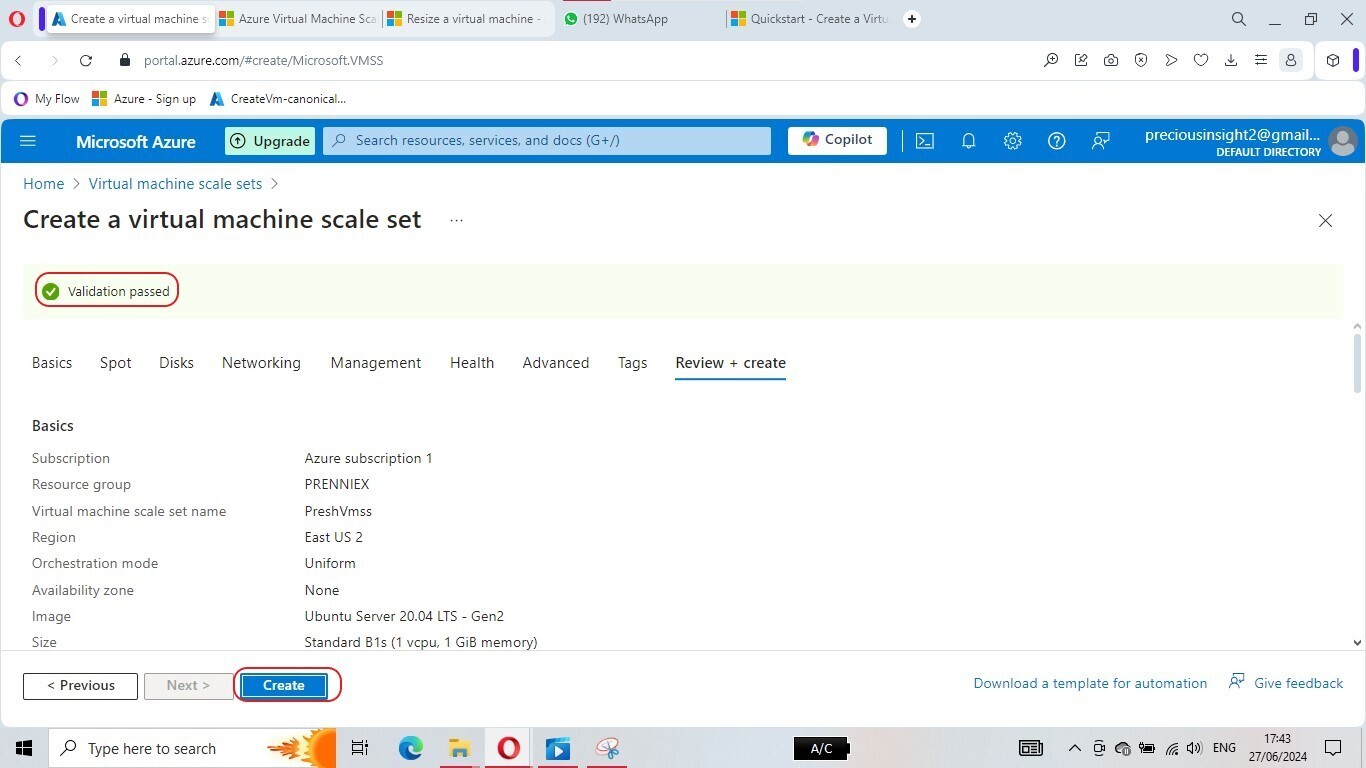
Task: Open the Azure - Sign up bookmark
Action: pyautogui.click(x=144, y=99)
